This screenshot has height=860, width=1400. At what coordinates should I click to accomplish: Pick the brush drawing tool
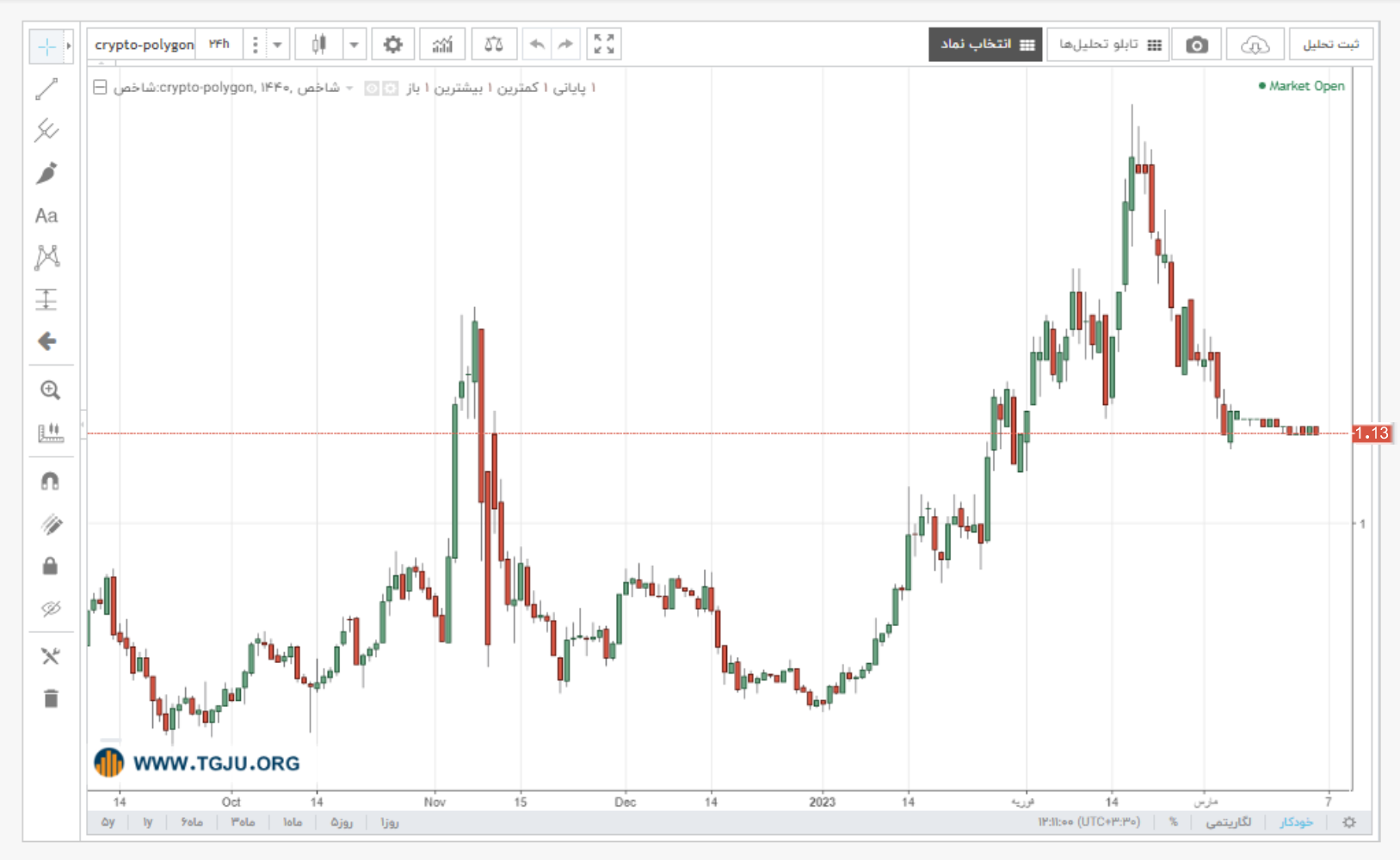pos(46,173)
